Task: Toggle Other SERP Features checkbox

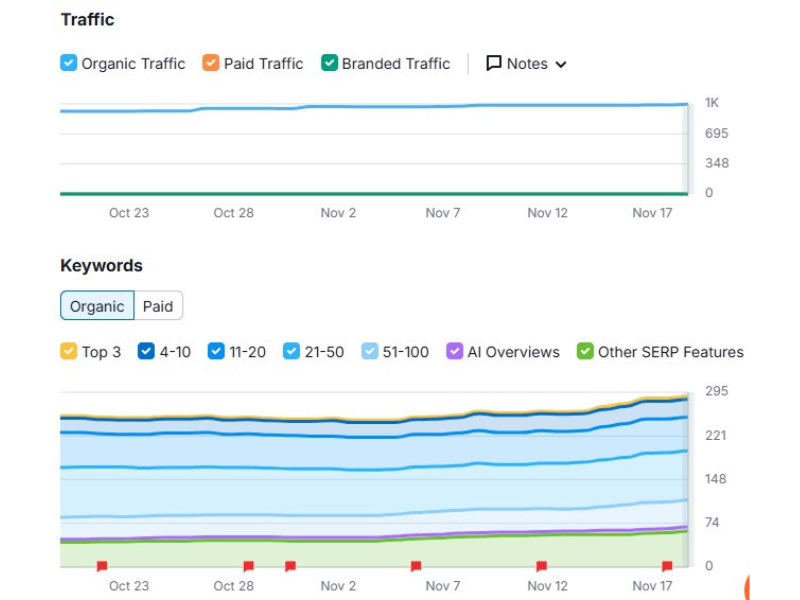Action: point(585,351)
